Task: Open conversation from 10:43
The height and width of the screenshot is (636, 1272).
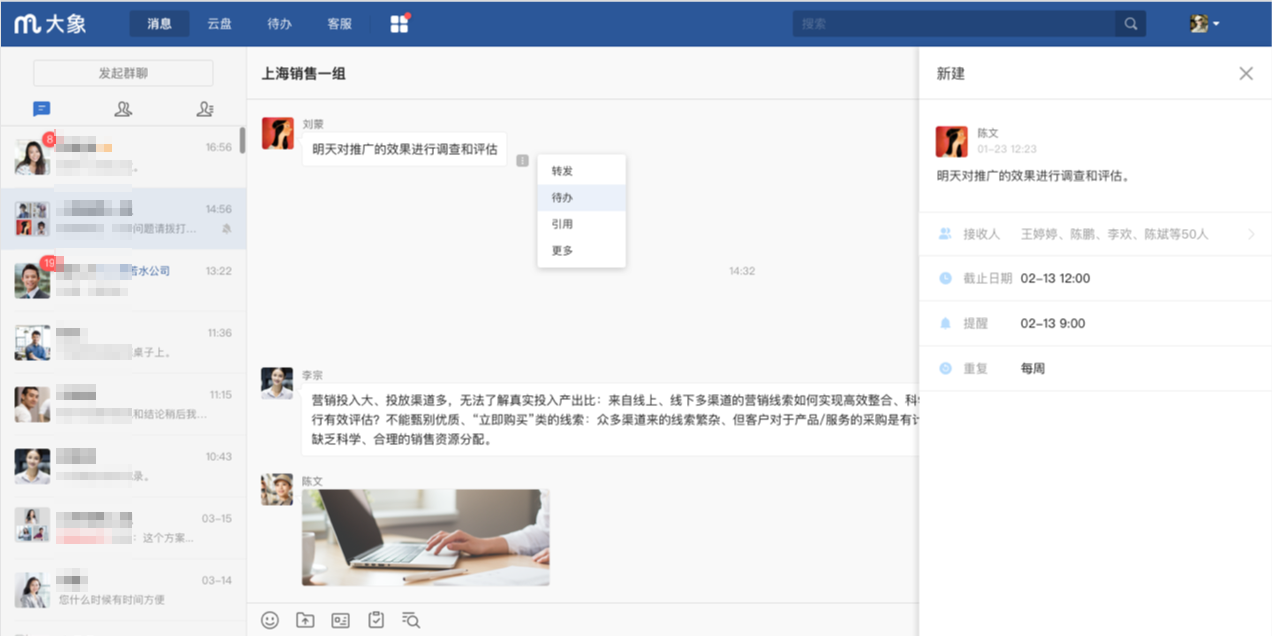Action: pos(123,467)
